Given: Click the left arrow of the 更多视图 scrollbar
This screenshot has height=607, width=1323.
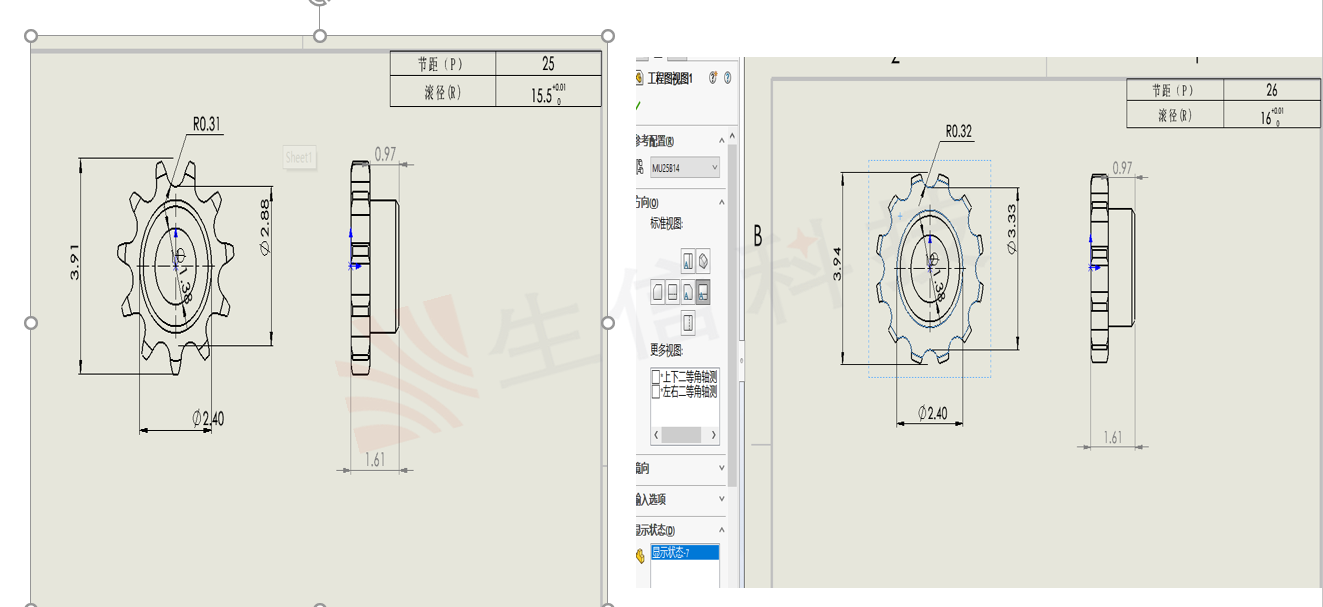Looking at the screenshot, I should 656,435.
